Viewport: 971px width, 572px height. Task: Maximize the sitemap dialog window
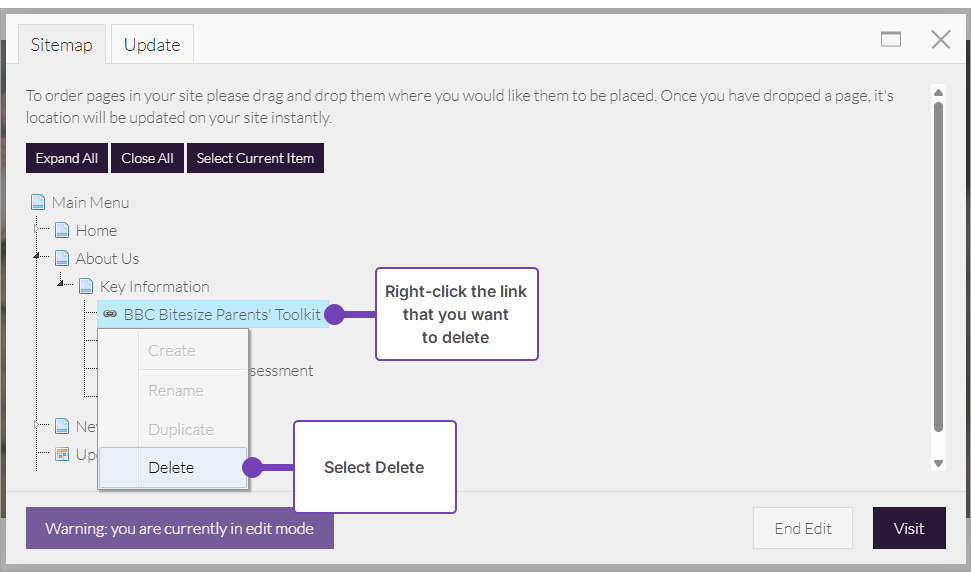(891, 39)
